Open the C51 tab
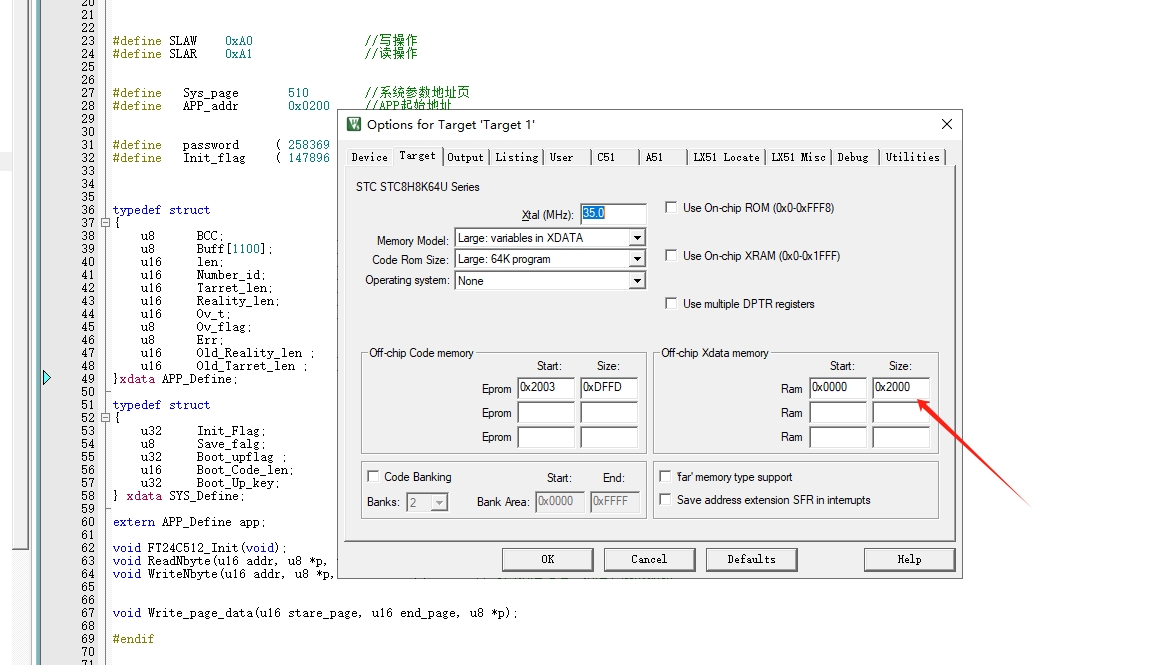Screen dimensions: 1162x665 click(605, 157)
